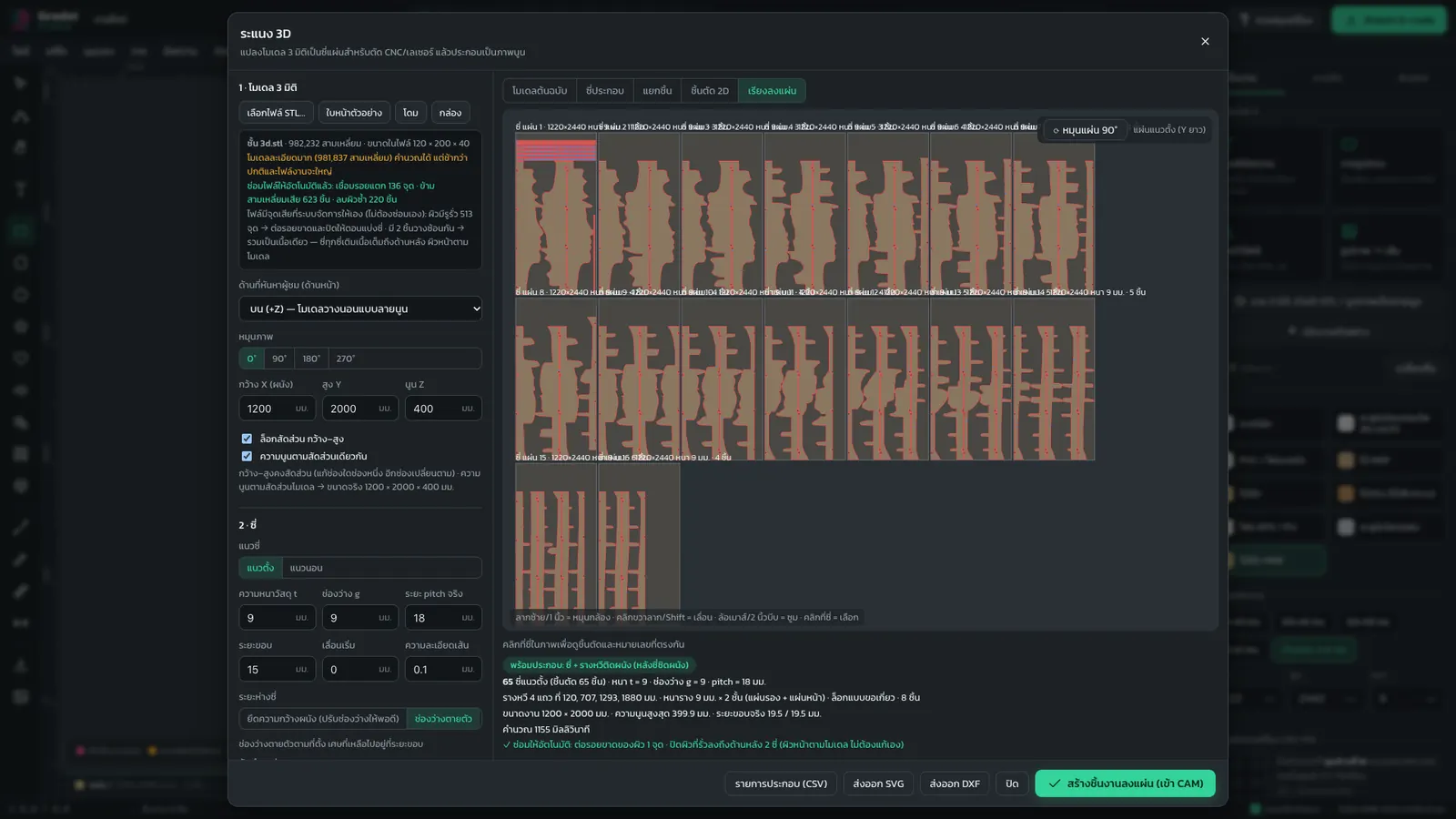This screenshot has width=1456, height=819.
Task: Select 90° image rotation option
Action: pos(279,359)
